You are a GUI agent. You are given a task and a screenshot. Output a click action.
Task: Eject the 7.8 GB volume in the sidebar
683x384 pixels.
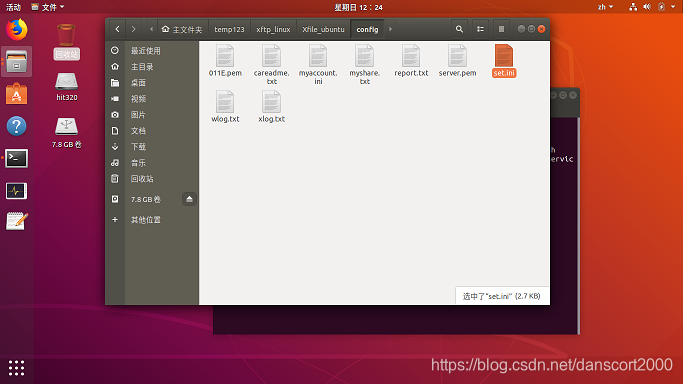189,199
